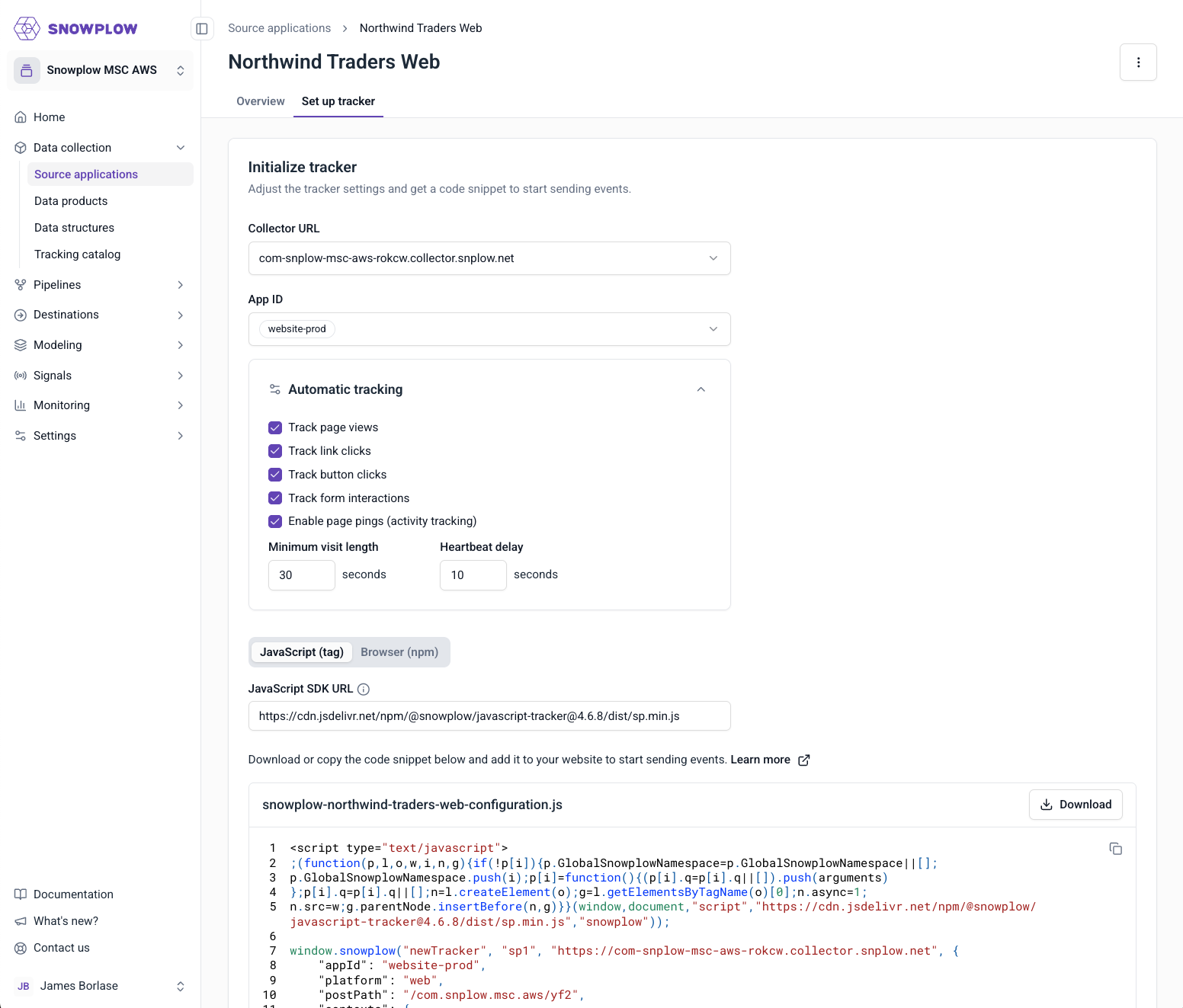Open Data structures in sidebar
This screenshot has width=1183, height=1008.
click(x=74, y=228)
